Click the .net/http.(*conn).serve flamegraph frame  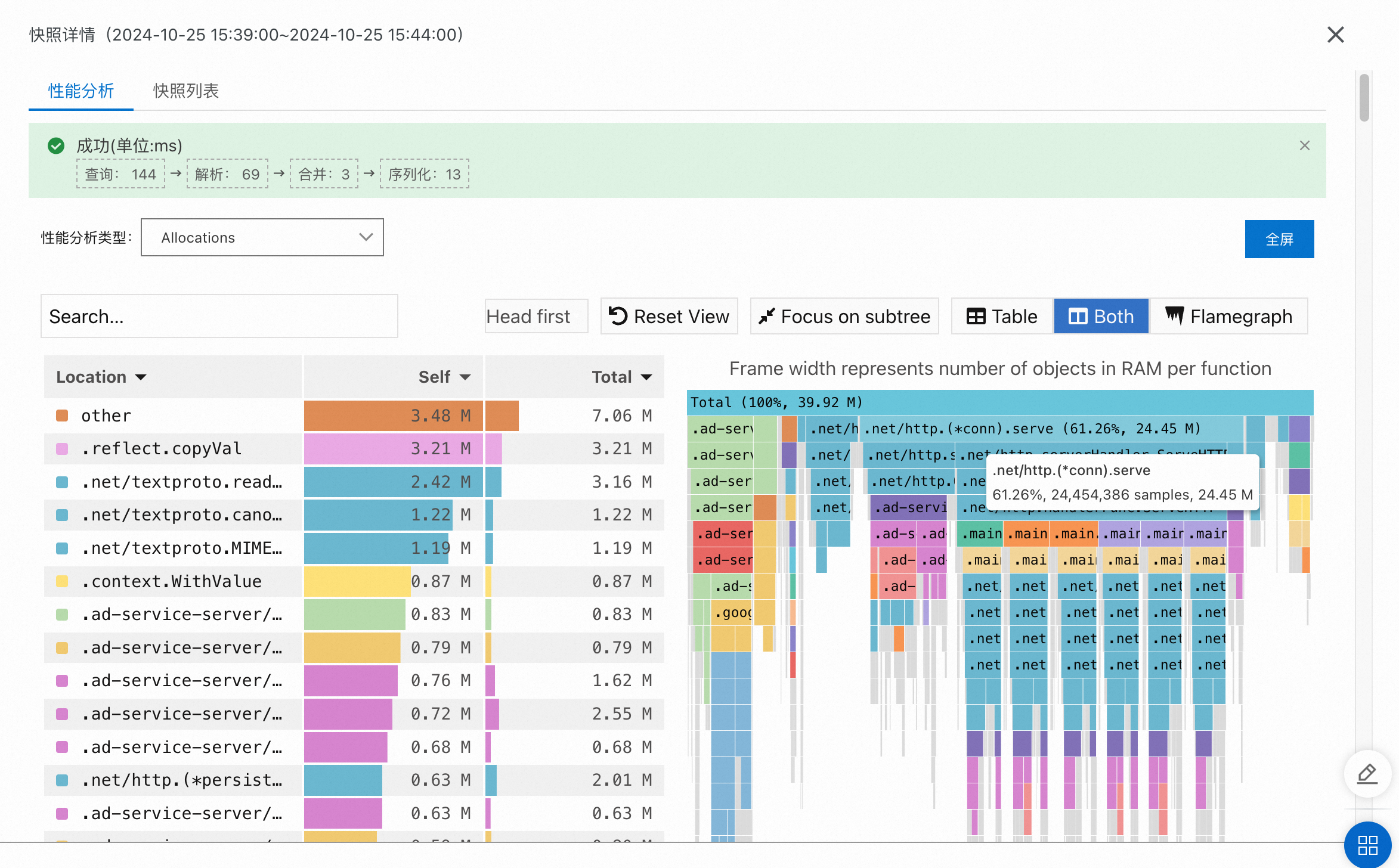pyautogui.click(x=1051, y=429)
